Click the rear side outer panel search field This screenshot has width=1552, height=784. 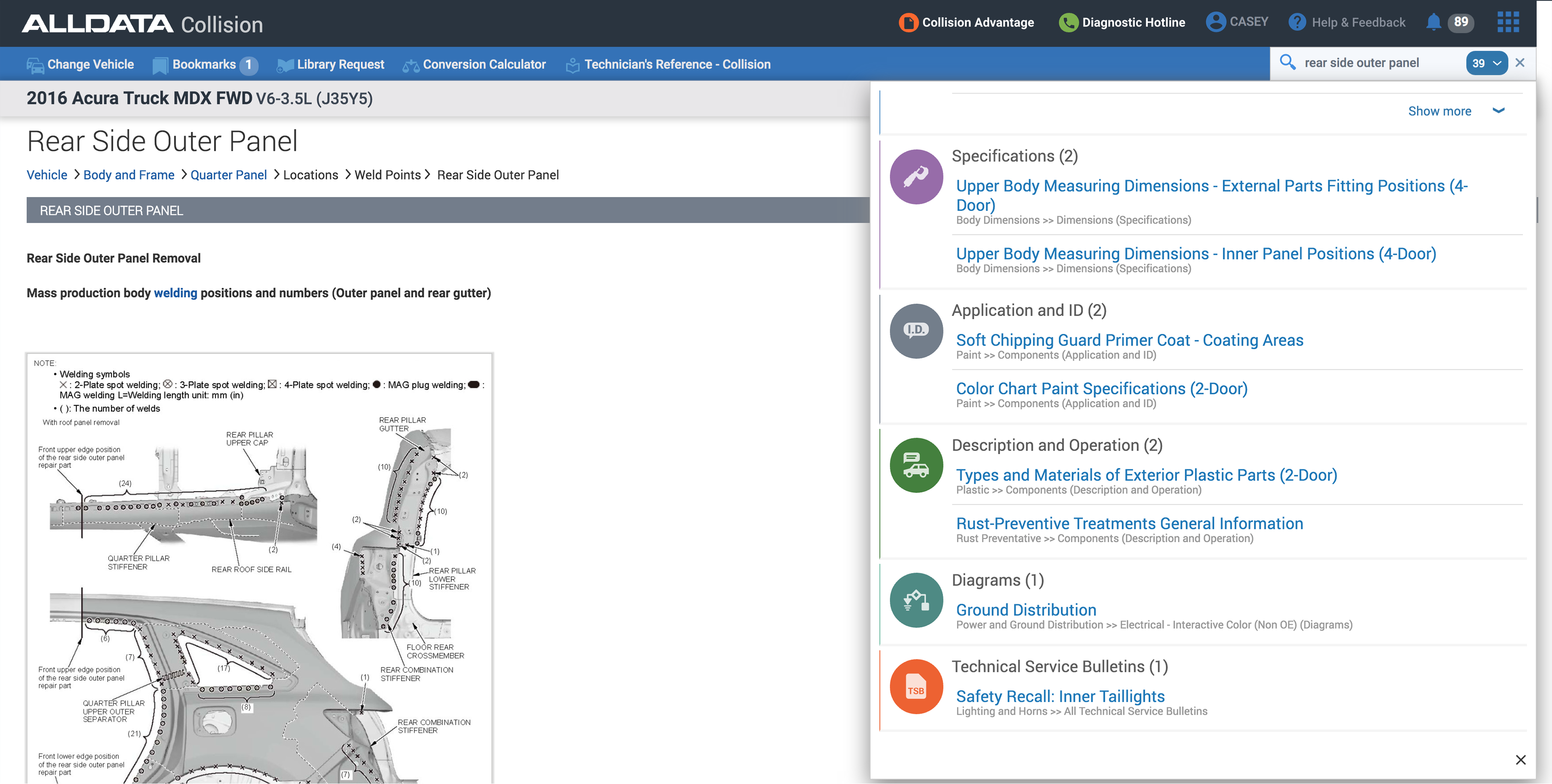(1374, 63)
